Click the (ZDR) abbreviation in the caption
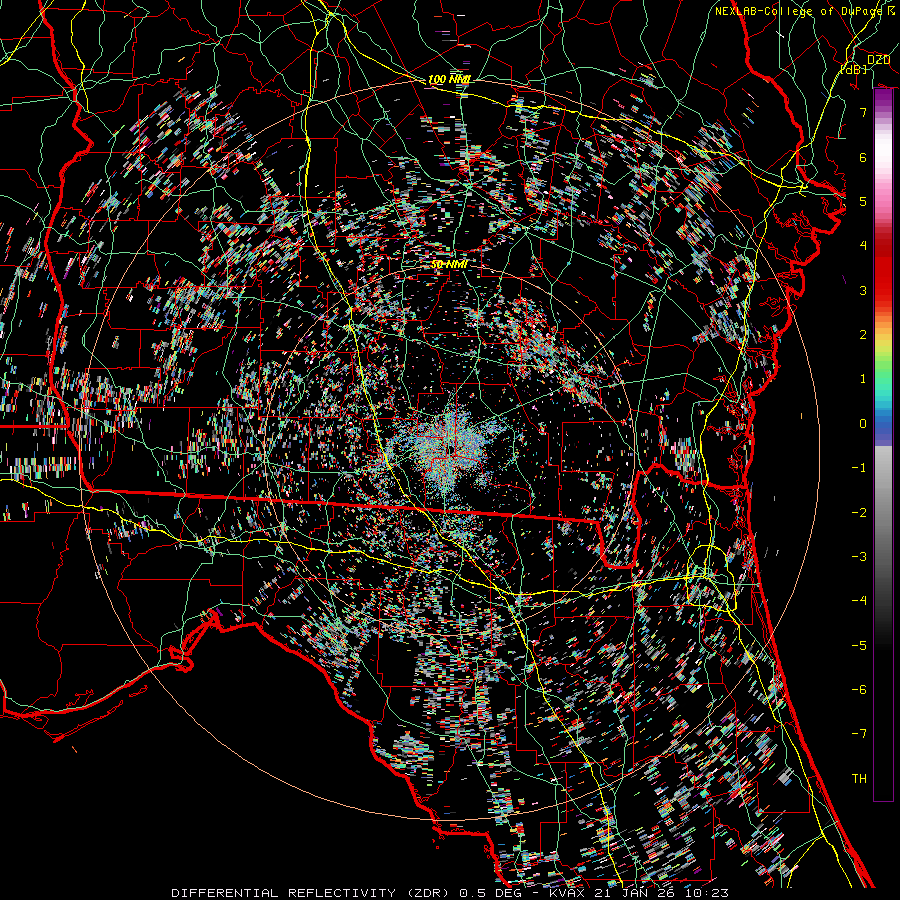Screen dimensions: 900x900 (x=428, y=893)
